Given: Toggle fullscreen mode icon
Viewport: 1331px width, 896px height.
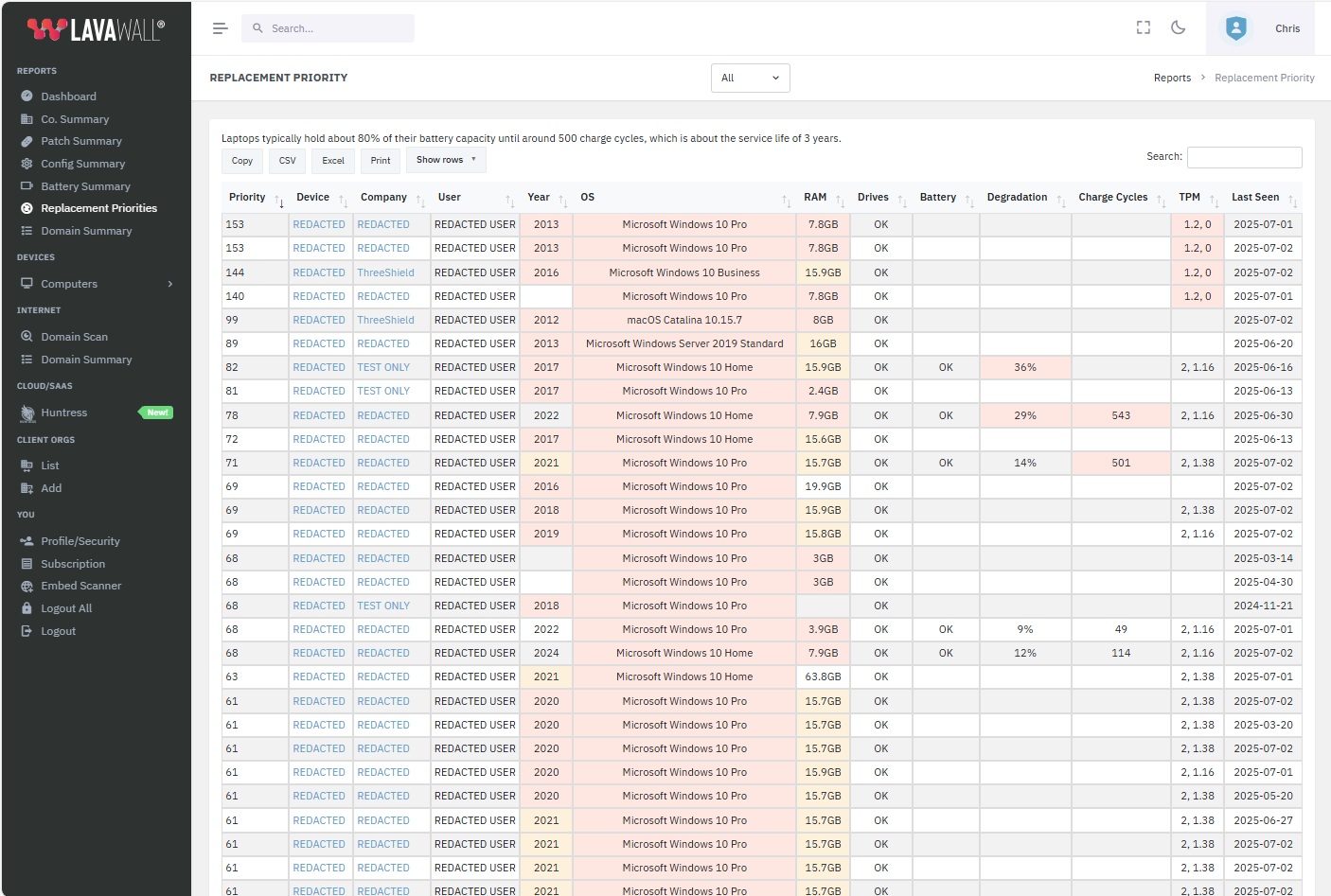Looking at the screenshot, I should pos(1143,28).
